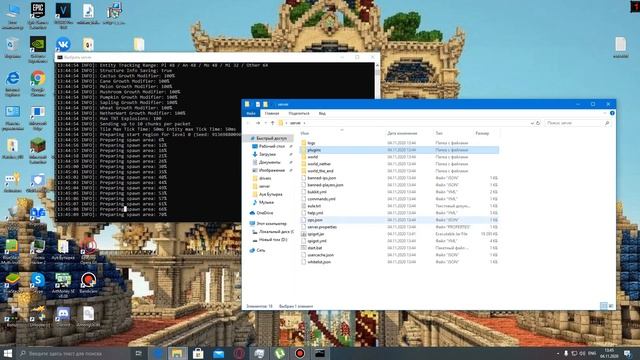Image resolution: width=640 pixels, height=360 pixels.
Task: Open the Mail app on the taskbar
Action: [219, 353]
